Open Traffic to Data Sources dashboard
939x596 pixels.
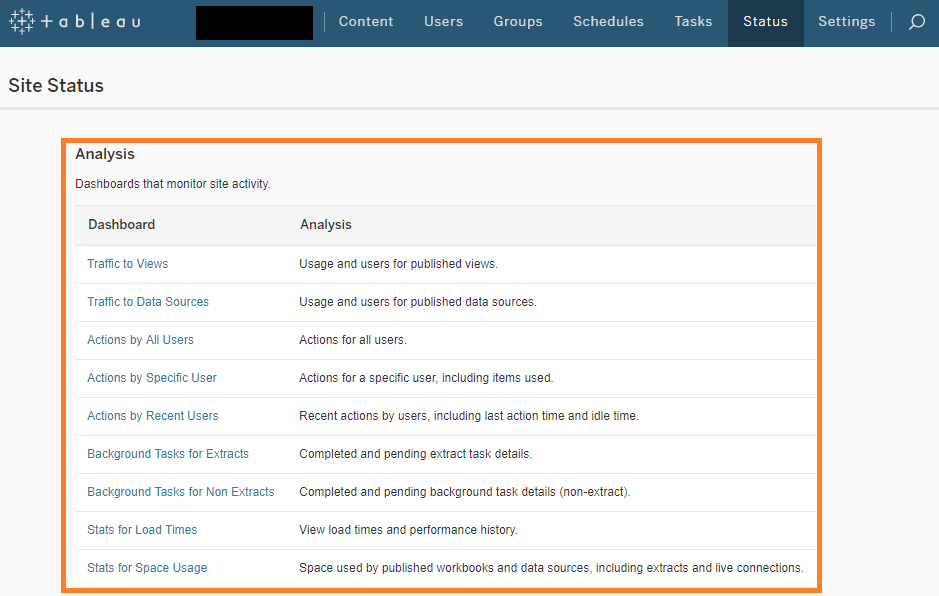pos(148,302)
